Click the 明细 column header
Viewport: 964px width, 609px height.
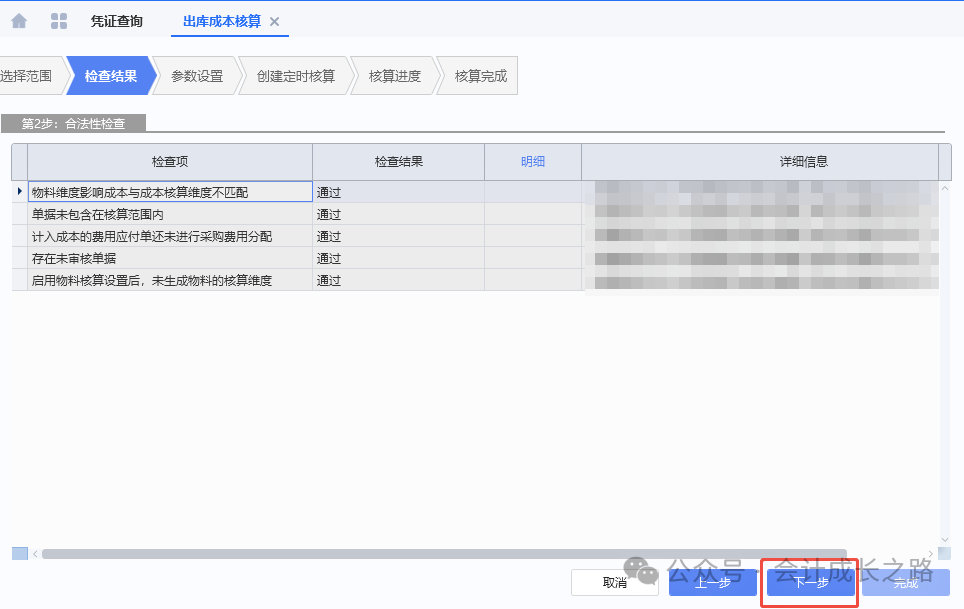point(533,161)
